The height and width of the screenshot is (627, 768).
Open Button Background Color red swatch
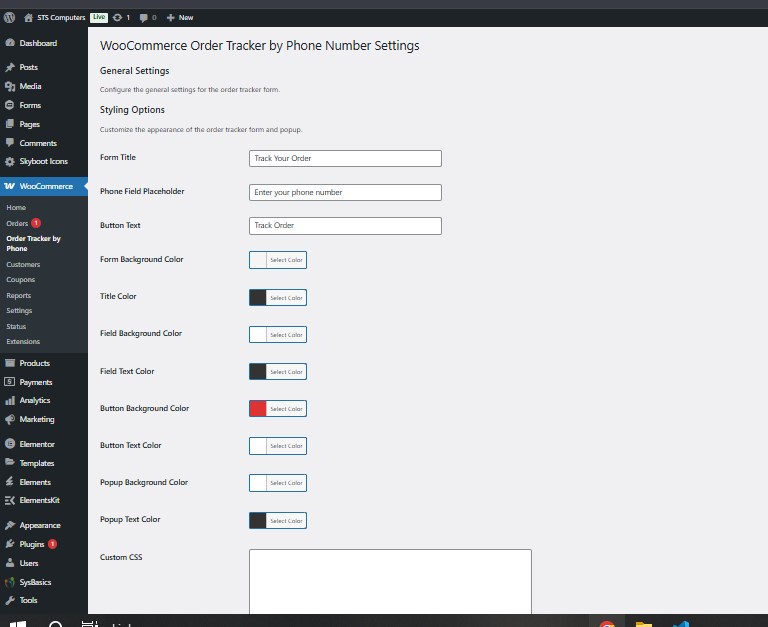pos(258,408)
